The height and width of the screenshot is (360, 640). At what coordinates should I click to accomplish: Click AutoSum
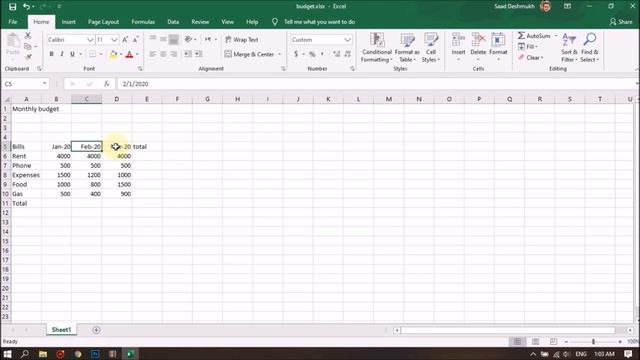(534, 36)
